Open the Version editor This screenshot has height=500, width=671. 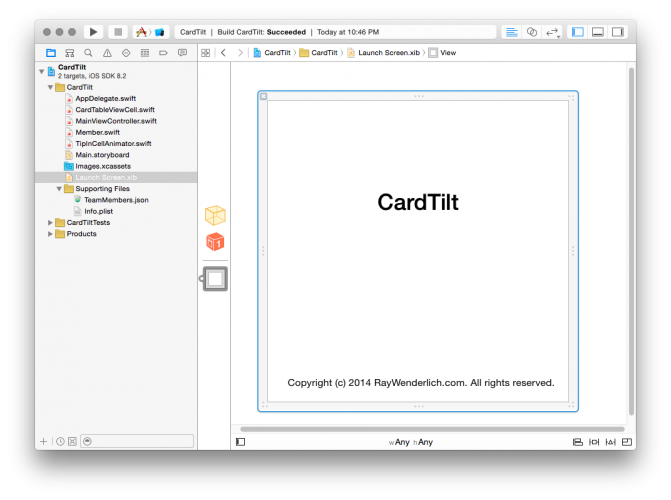(553, 32)
